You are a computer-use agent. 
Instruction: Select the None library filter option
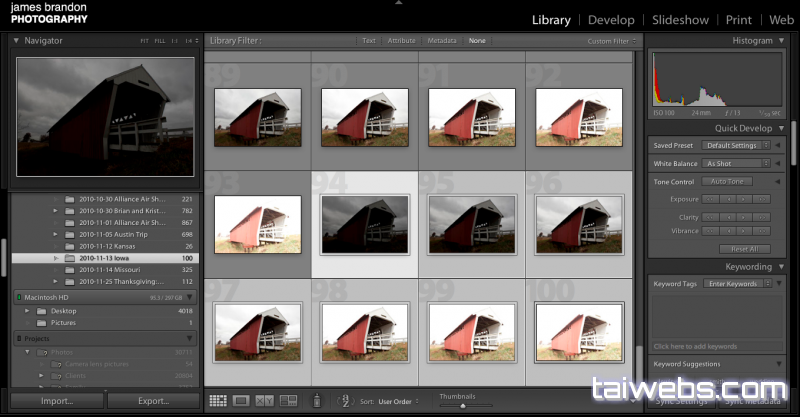pos(477,41)
